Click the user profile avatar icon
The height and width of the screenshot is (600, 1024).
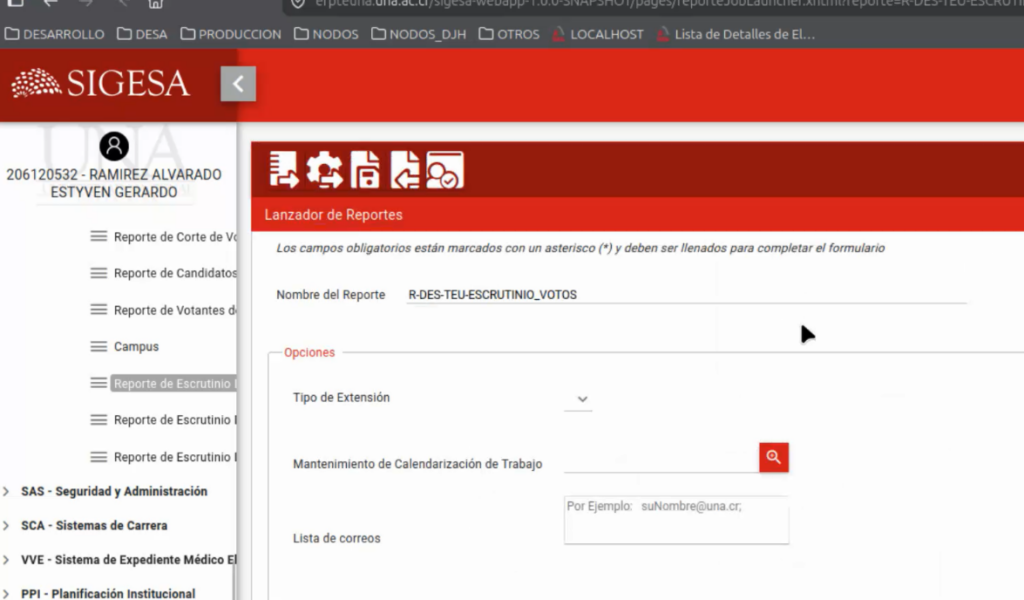pos(114,146)
